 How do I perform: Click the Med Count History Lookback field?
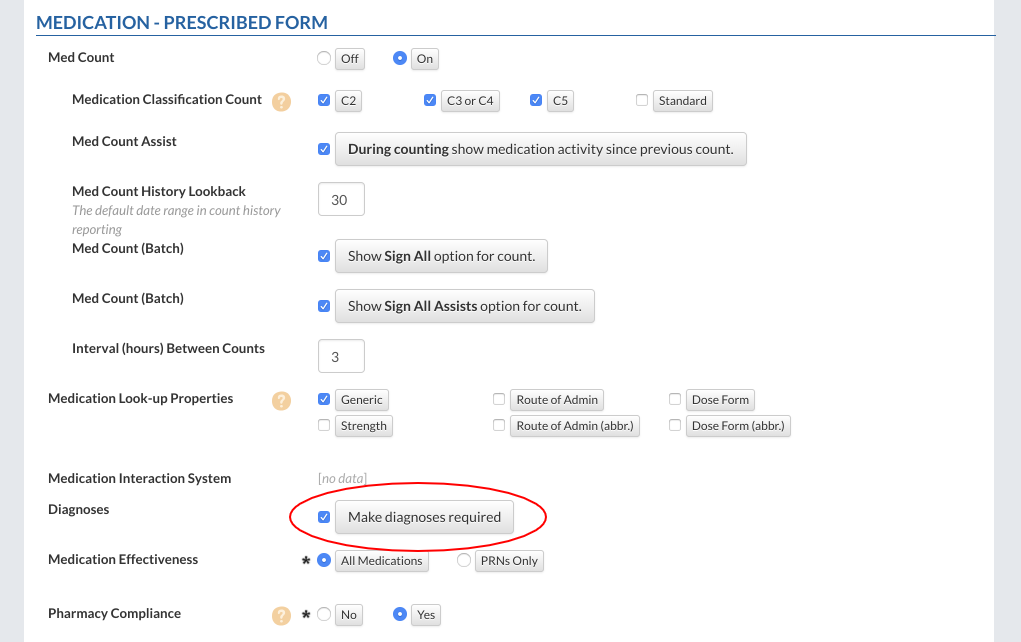click(341, 200)
